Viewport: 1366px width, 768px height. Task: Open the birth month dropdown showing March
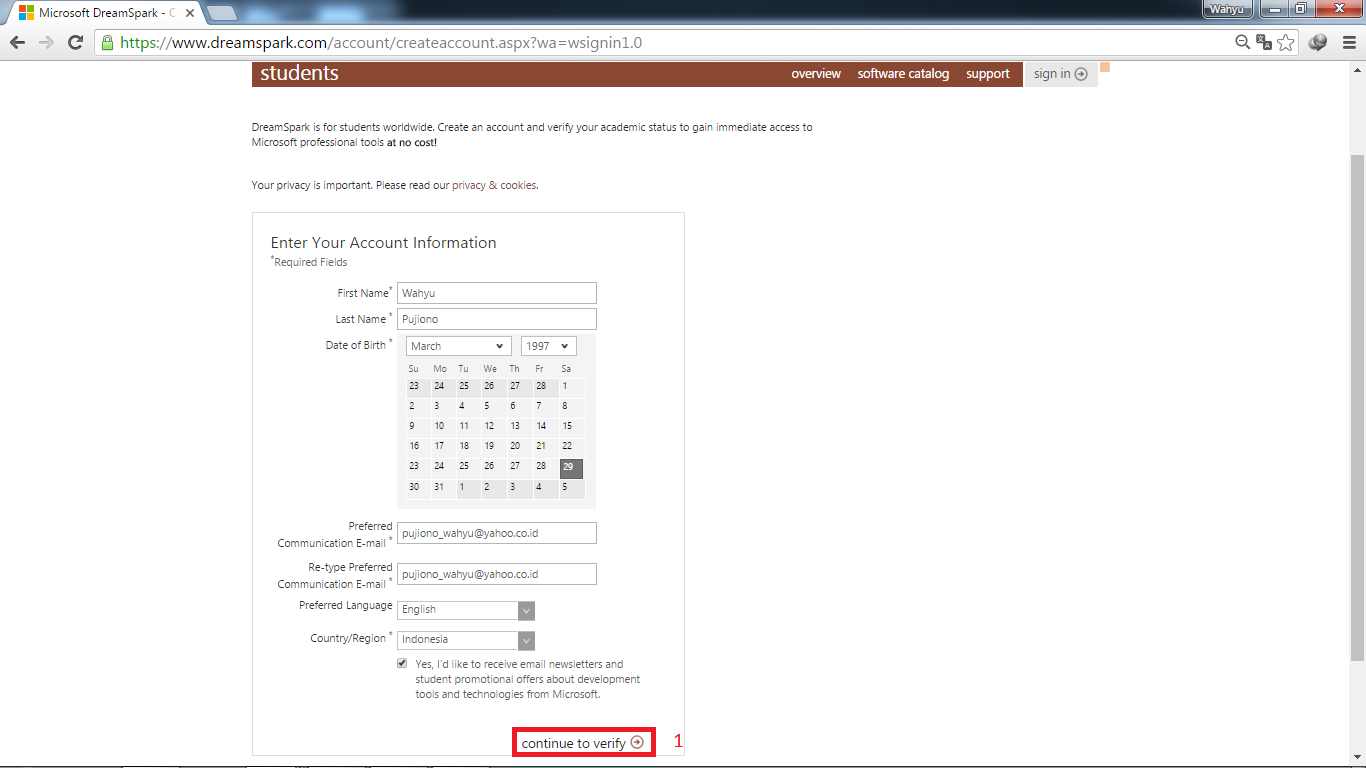(459, 346)
